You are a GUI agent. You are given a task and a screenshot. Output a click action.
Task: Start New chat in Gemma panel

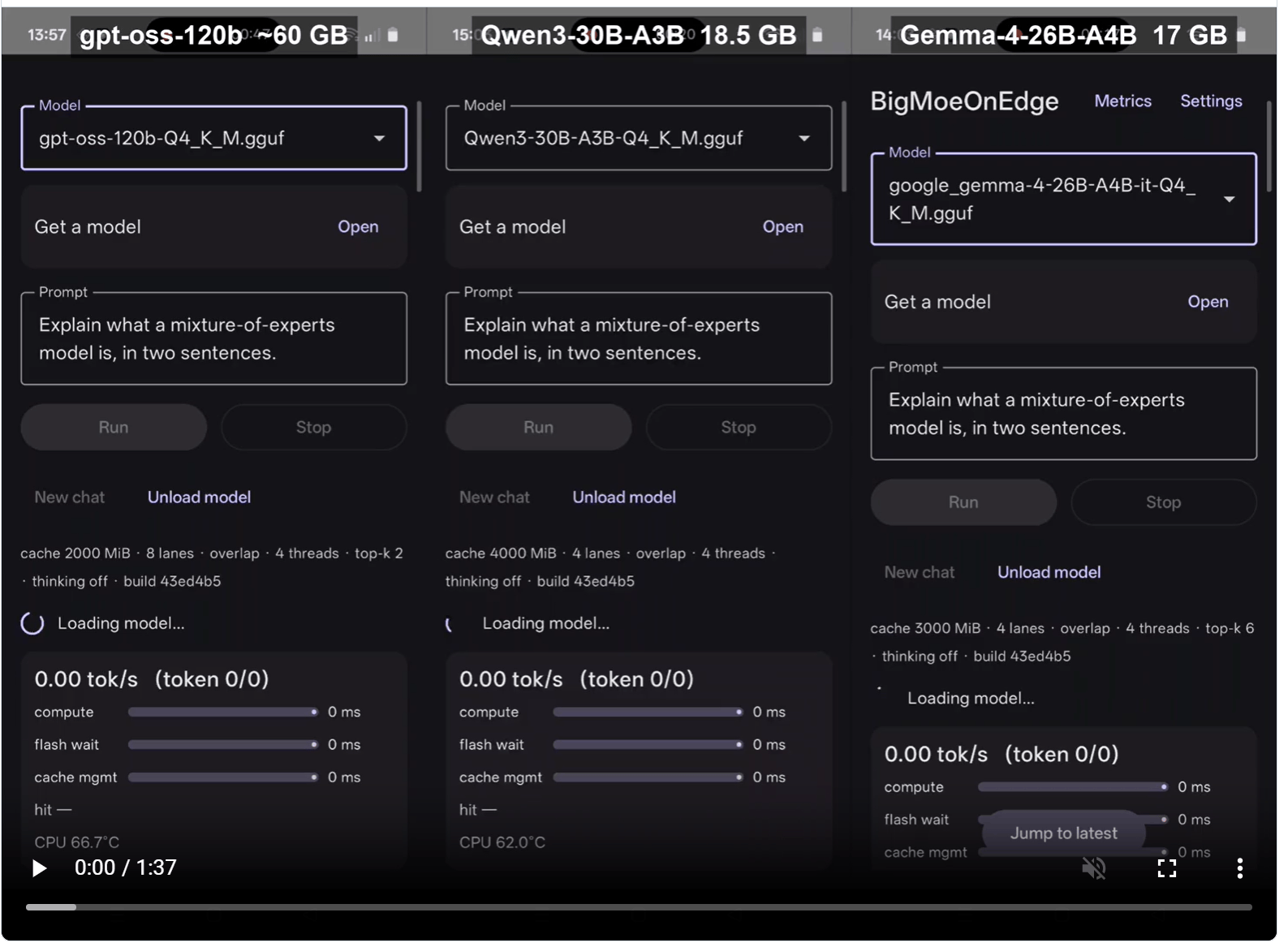(920, 572)
